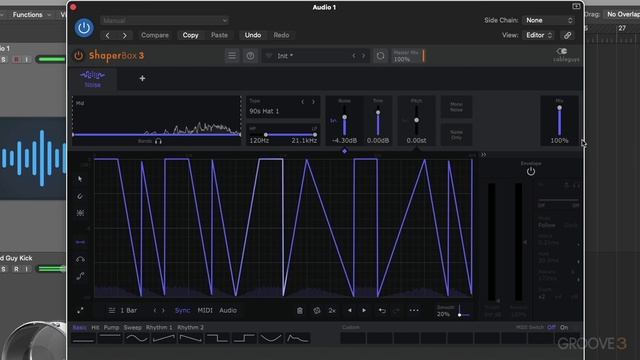Click the trash icon to clear wave
This screenshot has width=640, height=360.
[x=300, y=311]
